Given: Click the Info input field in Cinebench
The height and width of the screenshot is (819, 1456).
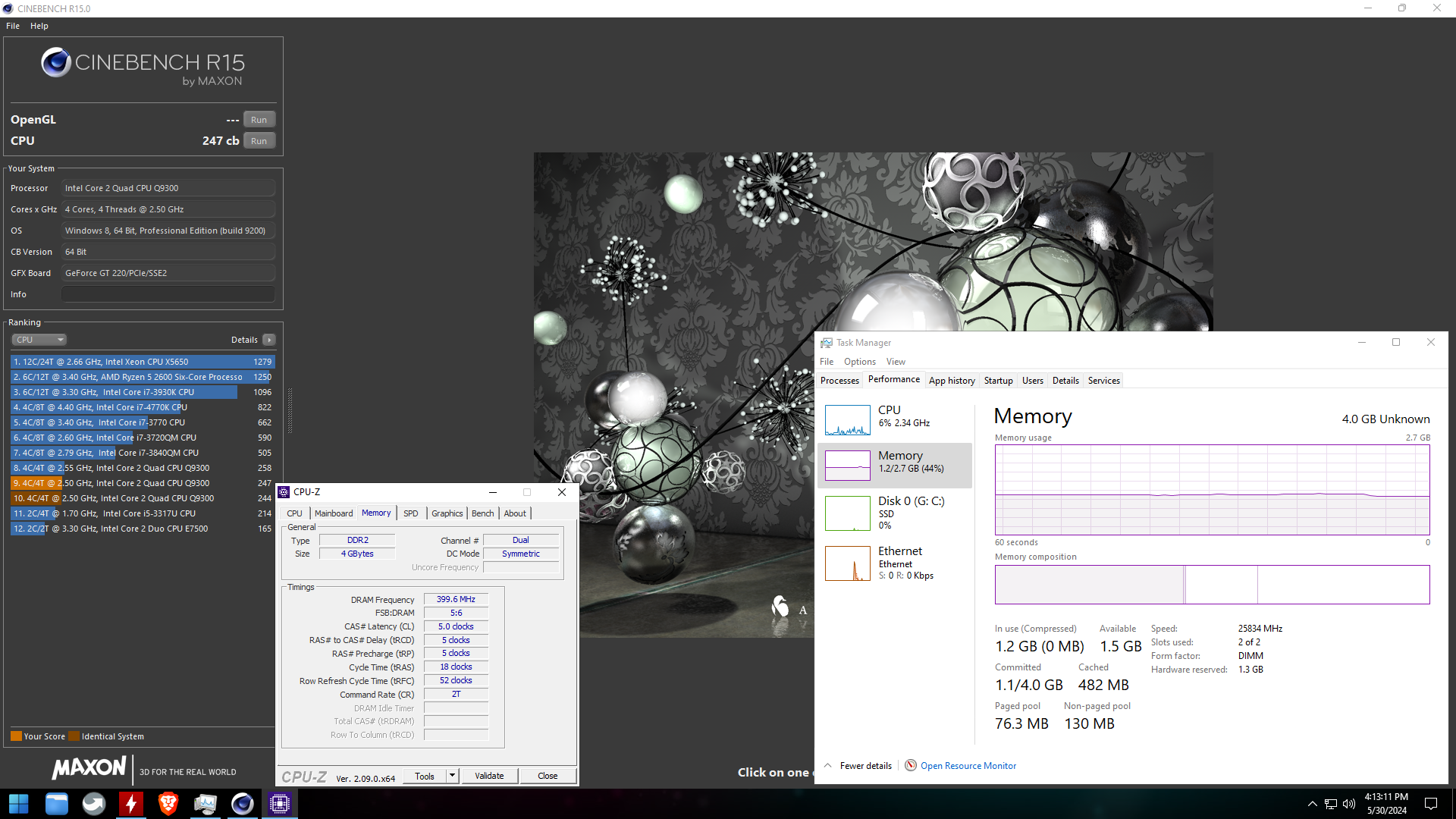Looking at the screenshot, I should (x=168, y=294).
